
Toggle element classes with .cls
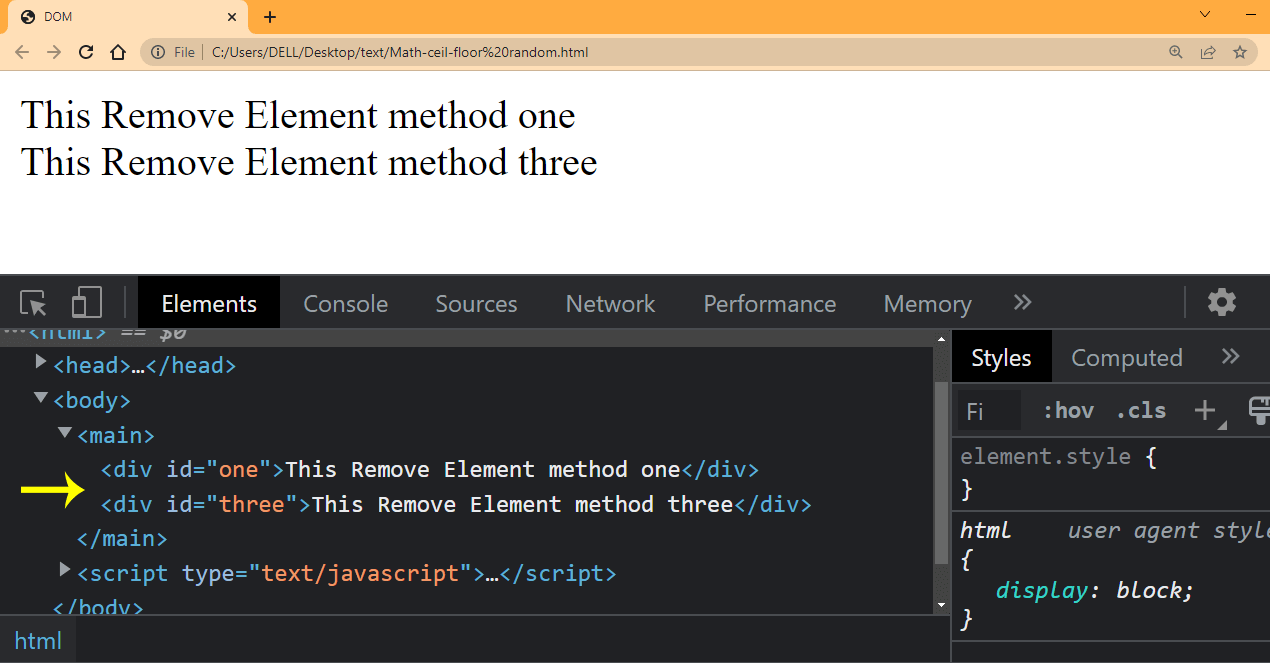1140,410
